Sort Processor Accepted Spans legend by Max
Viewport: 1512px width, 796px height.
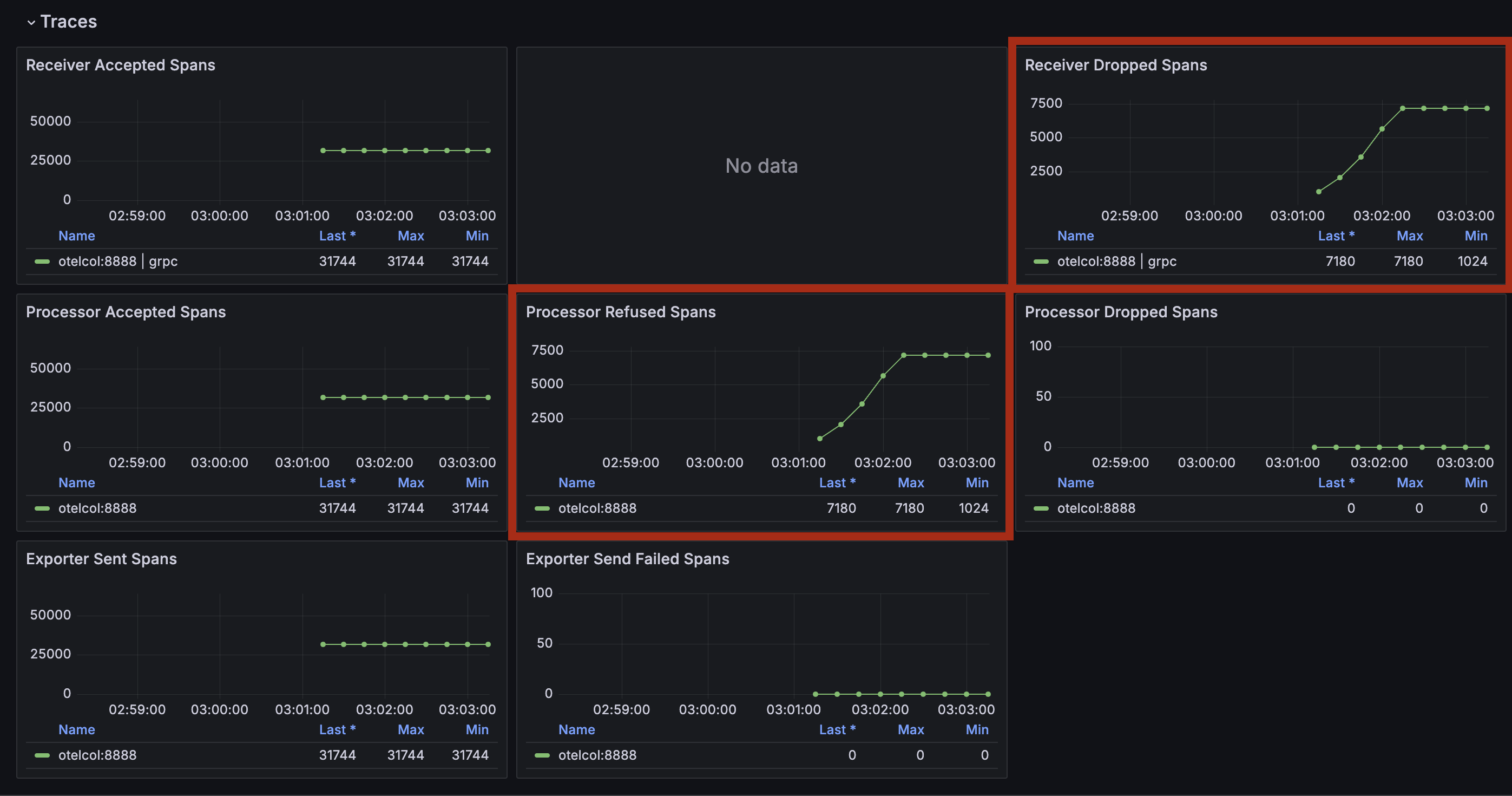click(411, 482)
